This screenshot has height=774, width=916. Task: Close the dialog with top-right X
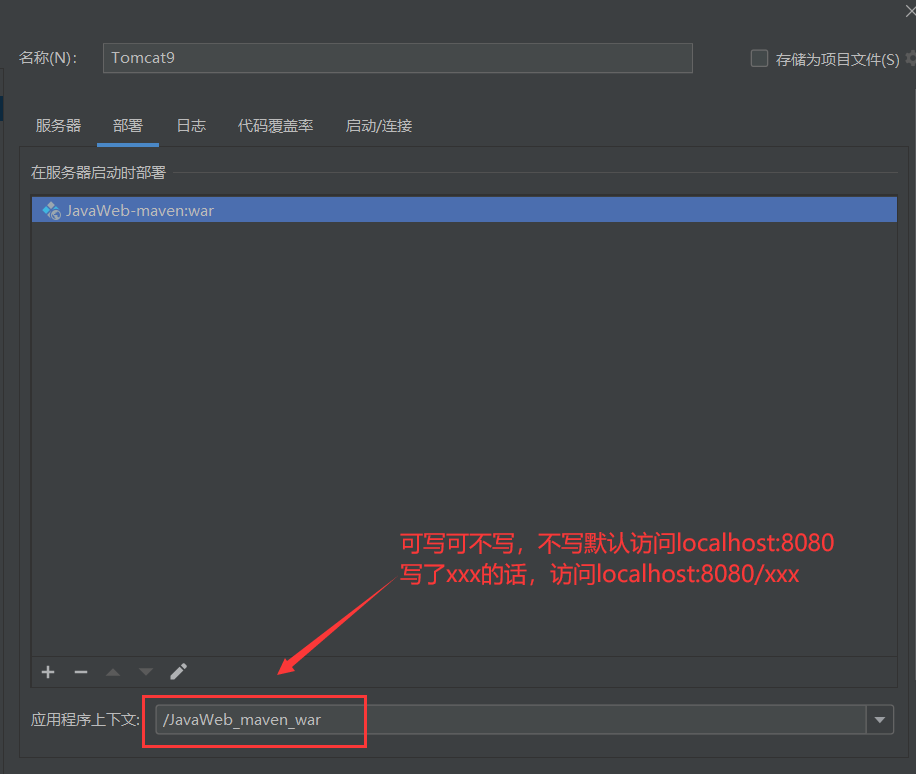pos(910,11)
